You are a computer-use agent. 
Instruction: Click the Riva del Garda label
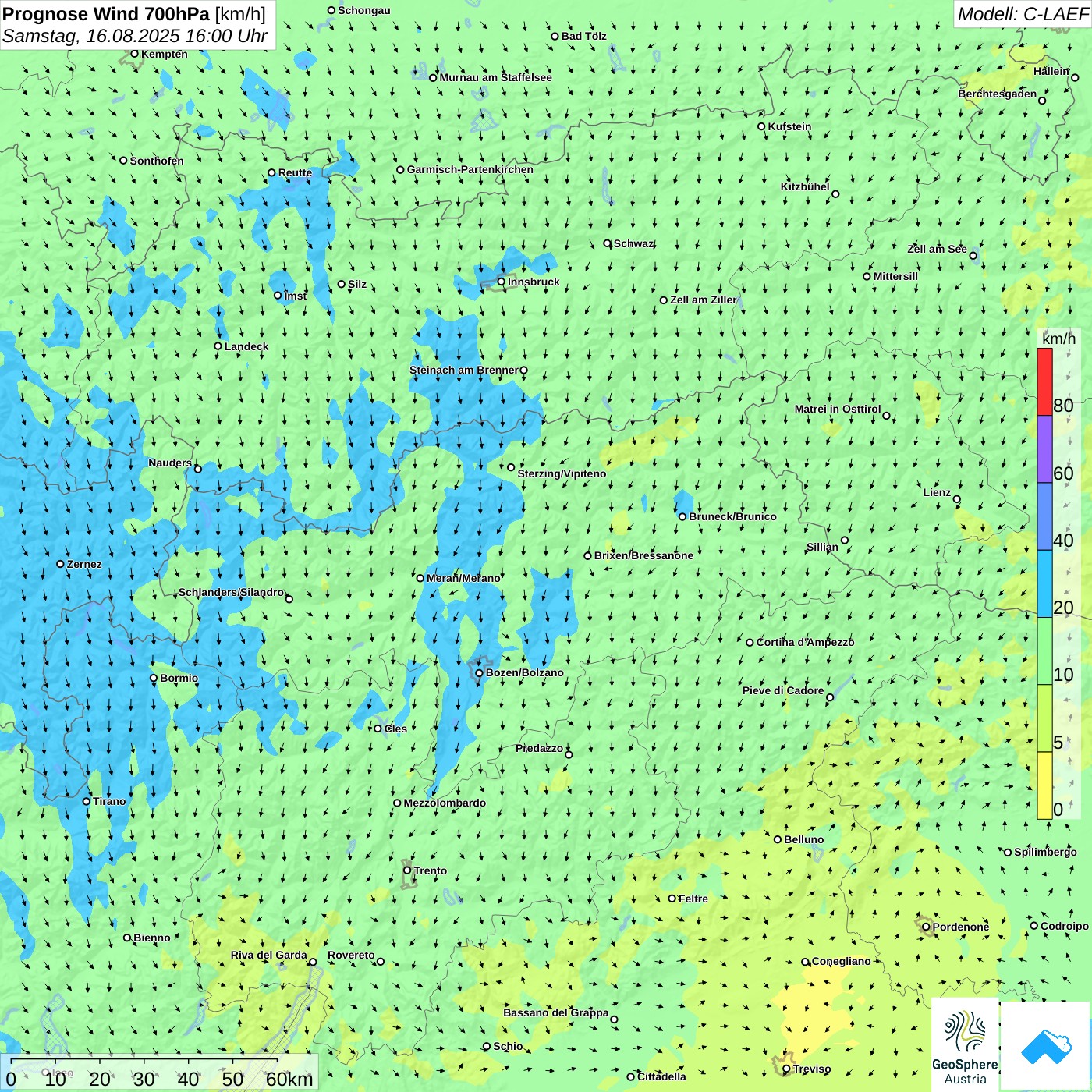[269, 955]
